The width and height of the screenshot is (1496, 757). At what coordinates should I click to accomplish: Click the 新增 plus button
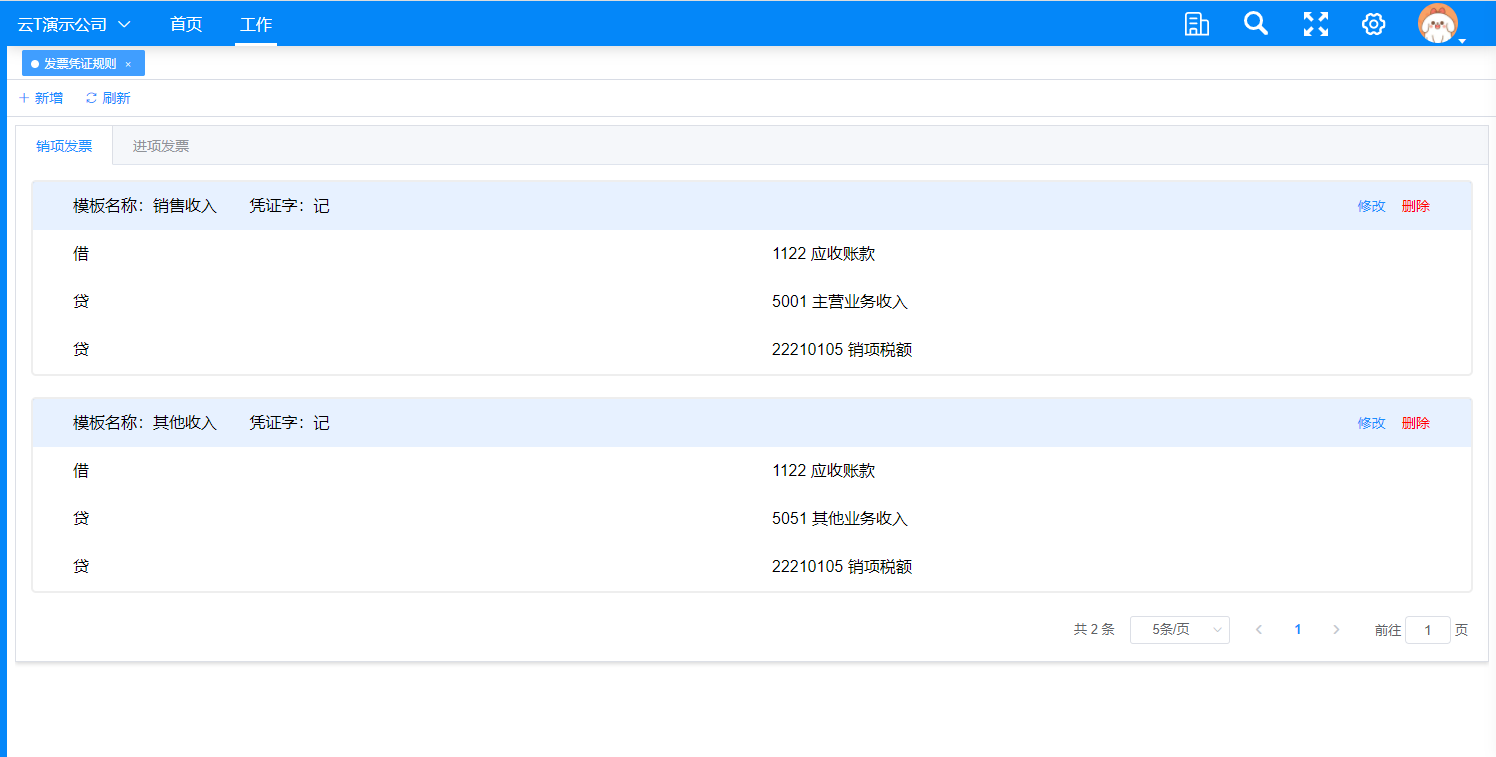click(41, 98)
